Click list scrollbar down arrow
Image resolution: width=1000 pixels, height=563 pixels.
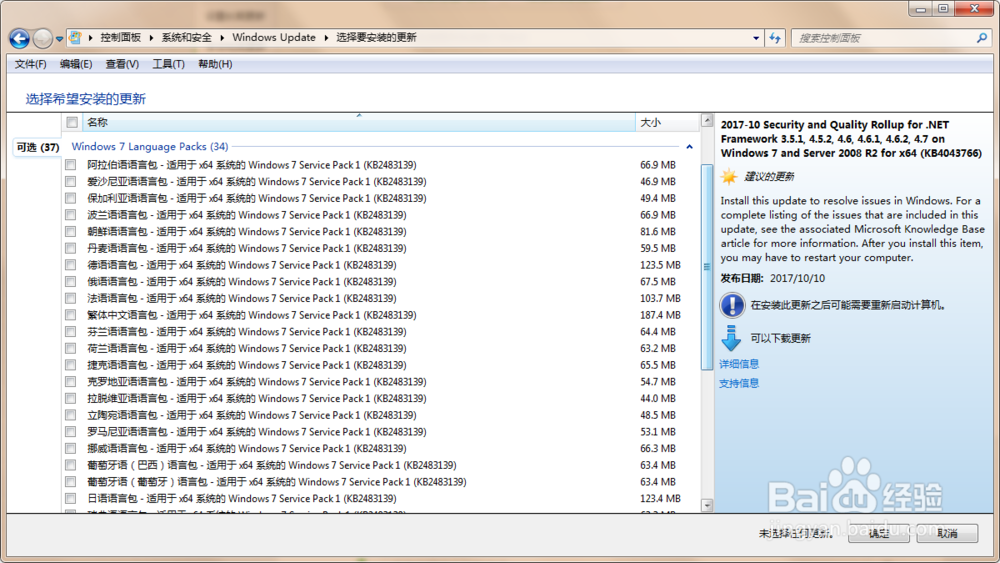tap(707, 506)
